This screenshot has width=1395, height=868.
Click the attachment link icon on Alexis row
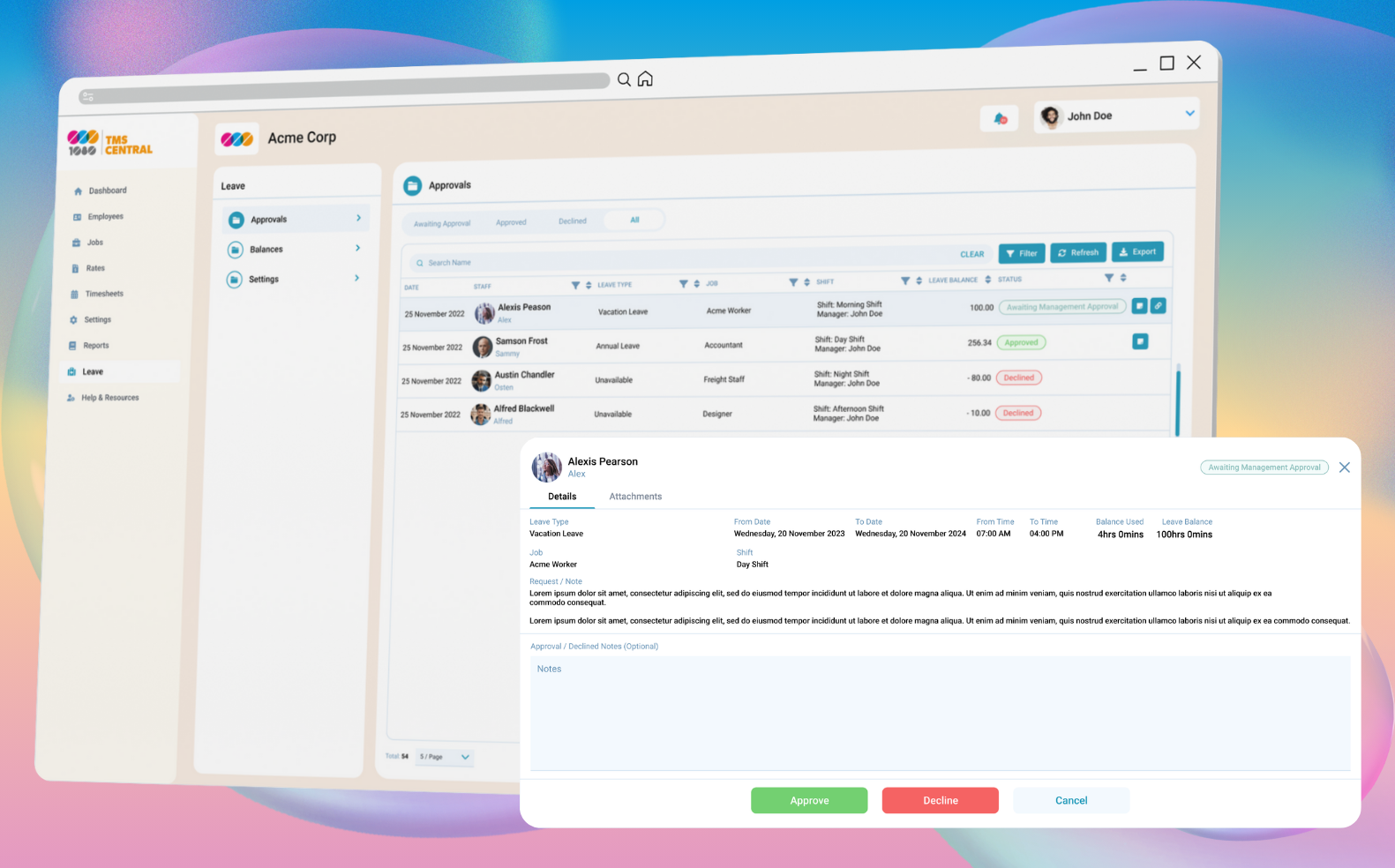[1159, 305]
